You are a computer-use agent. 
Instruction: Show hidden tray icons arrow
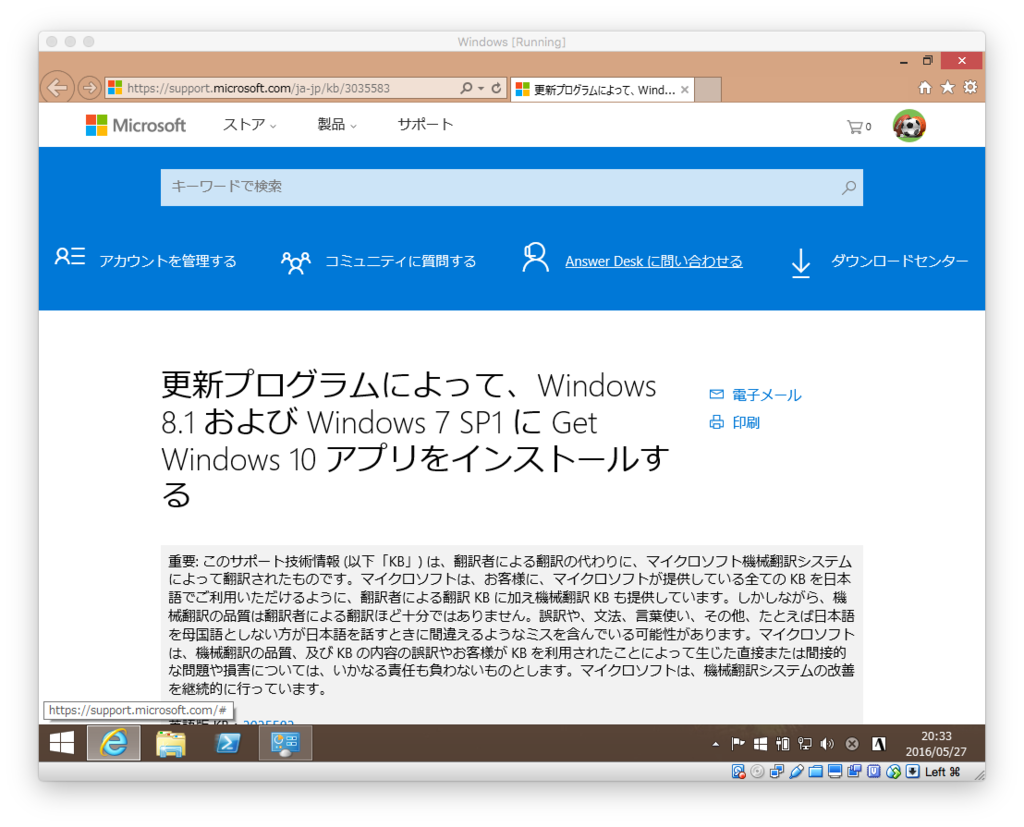pyautogui.click(x=716, y=743)
